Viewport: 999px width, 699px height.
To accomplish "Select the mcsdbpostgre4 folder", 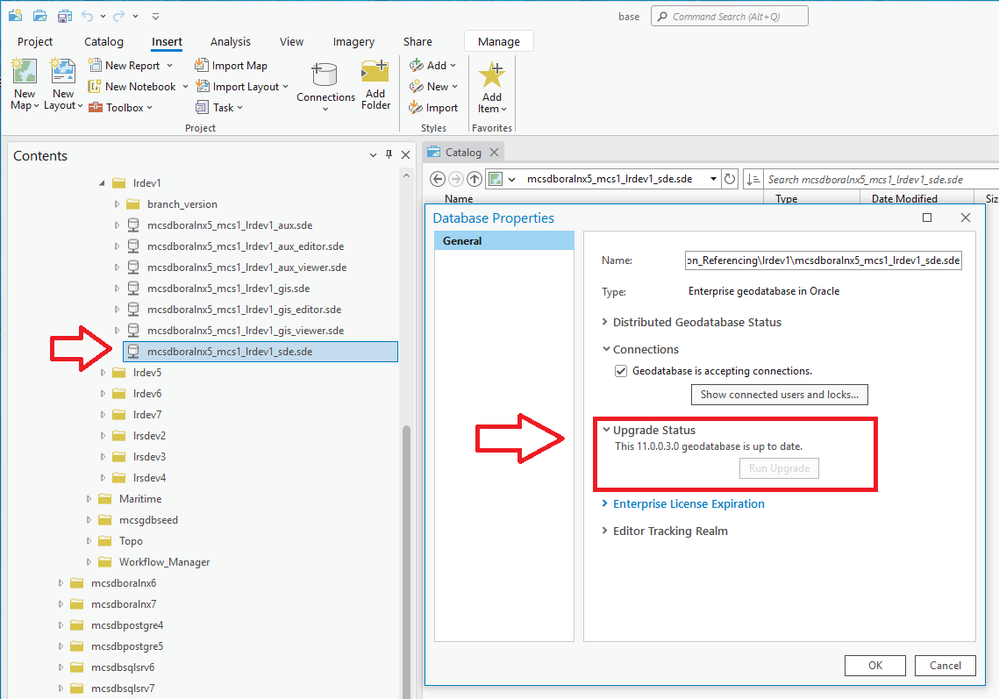I will coord(127,625).
